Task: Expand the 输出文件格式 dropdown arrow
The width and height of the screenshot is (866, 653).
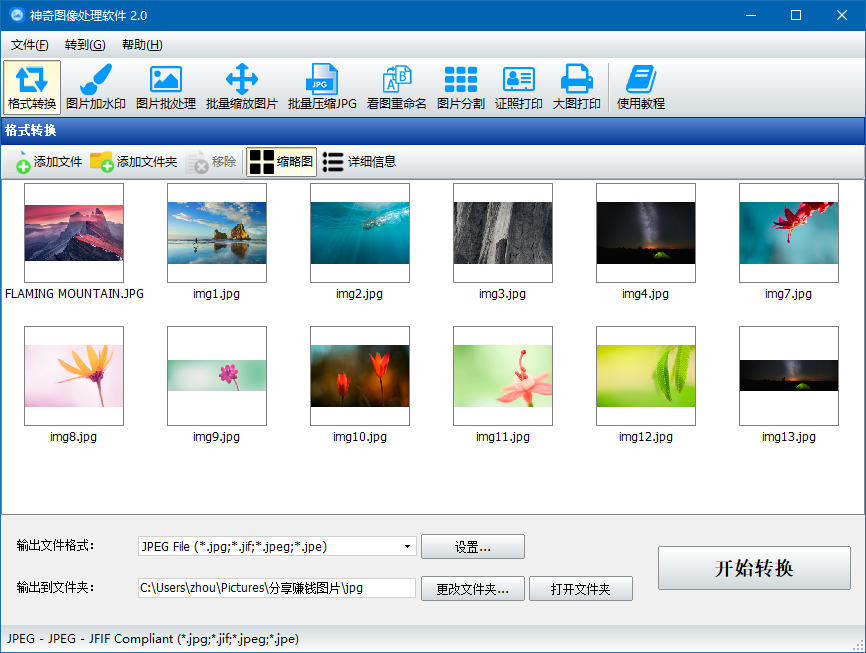Action: pos(407,546)
